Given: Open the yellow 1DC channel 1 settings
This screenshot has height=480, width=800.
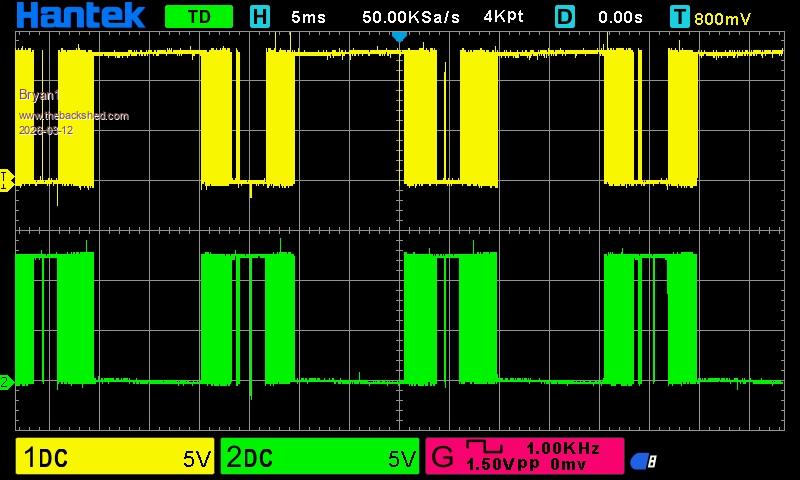Looking at the screenshot, I should (x=48, y=458).
